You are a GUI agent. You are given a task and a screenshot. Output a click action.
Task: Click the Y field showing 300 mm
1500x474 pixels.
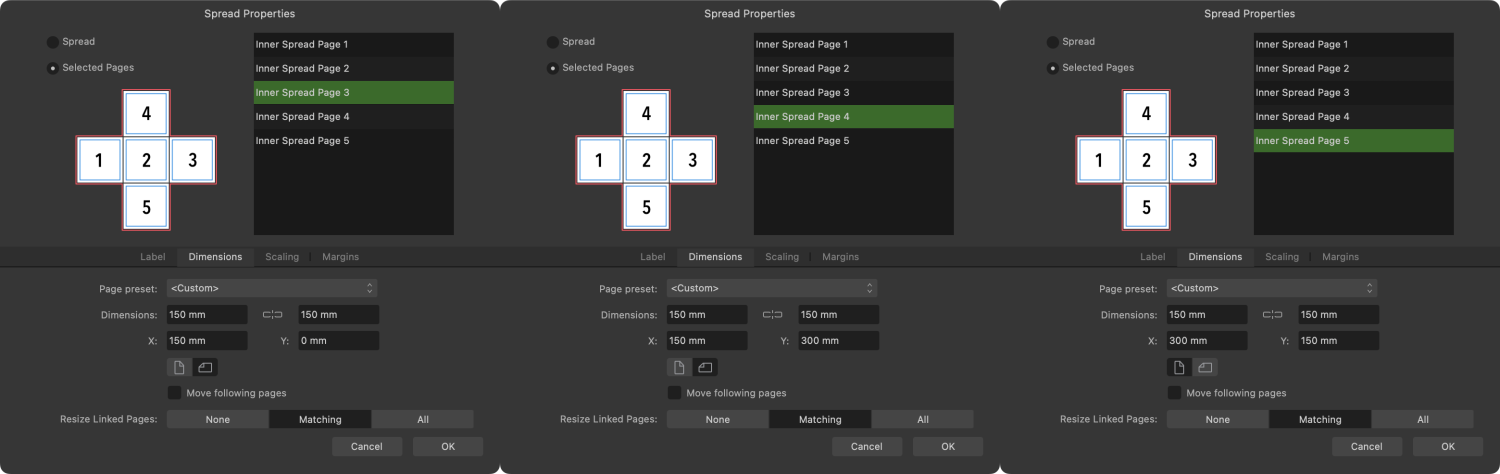pos(838,341)
